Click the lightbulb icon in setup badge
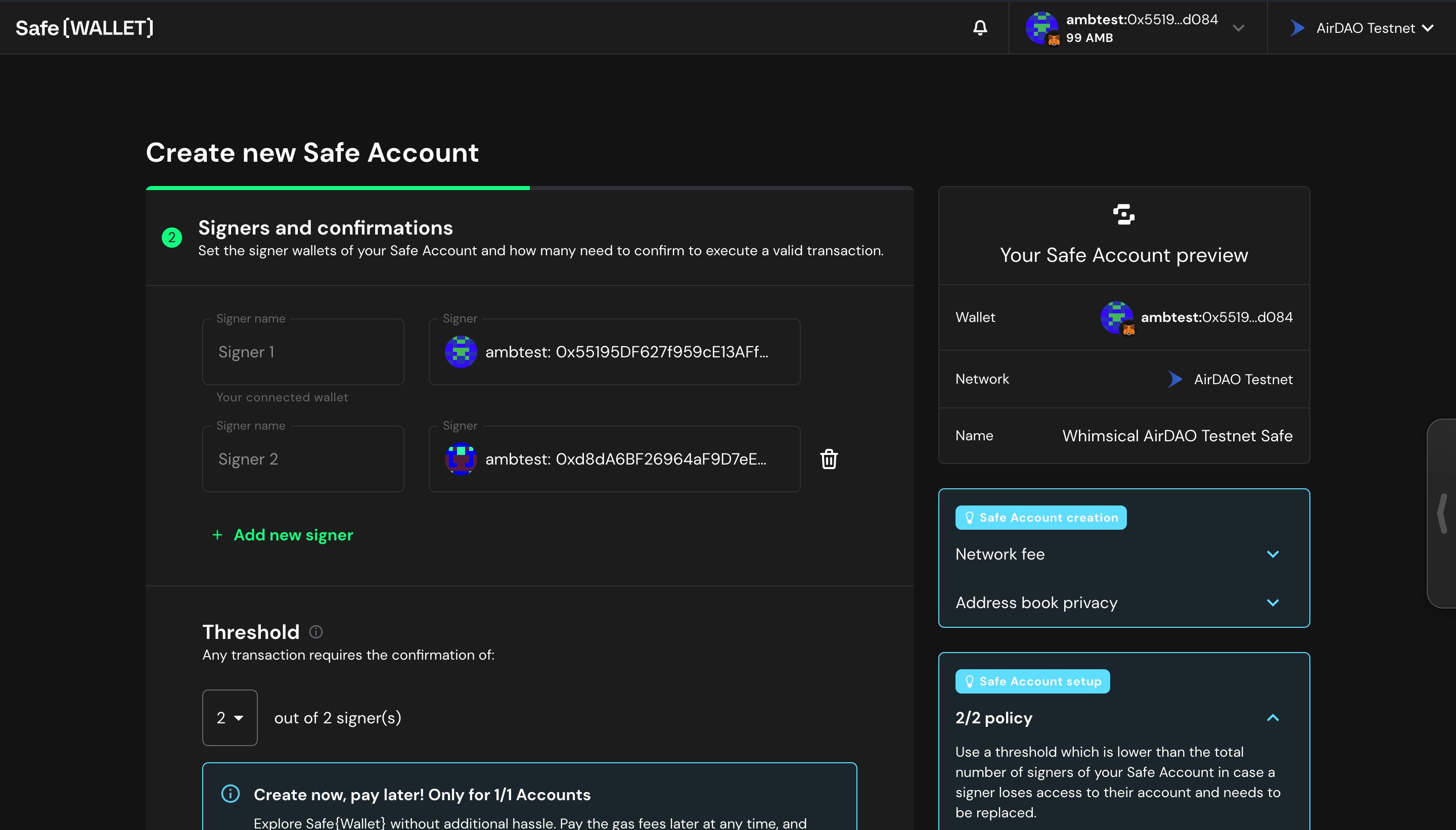1456x830 pixels. coord(969,681)
